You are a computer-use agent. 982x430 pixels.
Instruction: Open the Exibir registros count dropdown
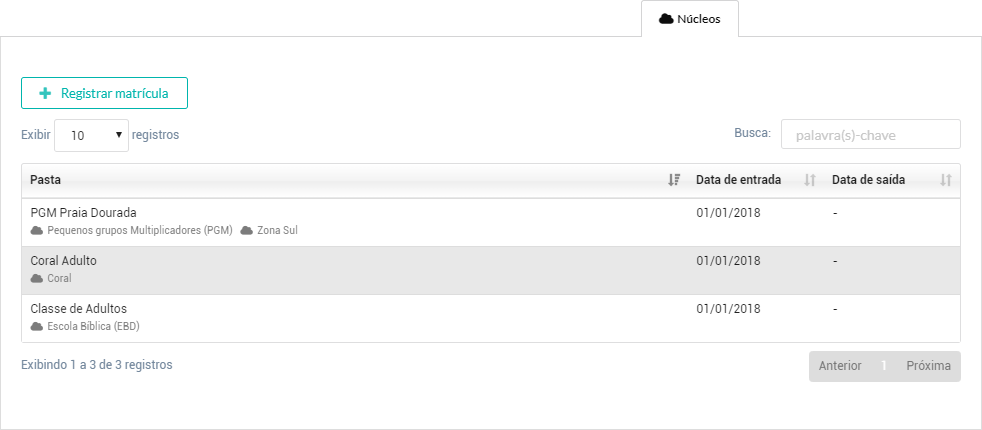click(x=91, y=135)
